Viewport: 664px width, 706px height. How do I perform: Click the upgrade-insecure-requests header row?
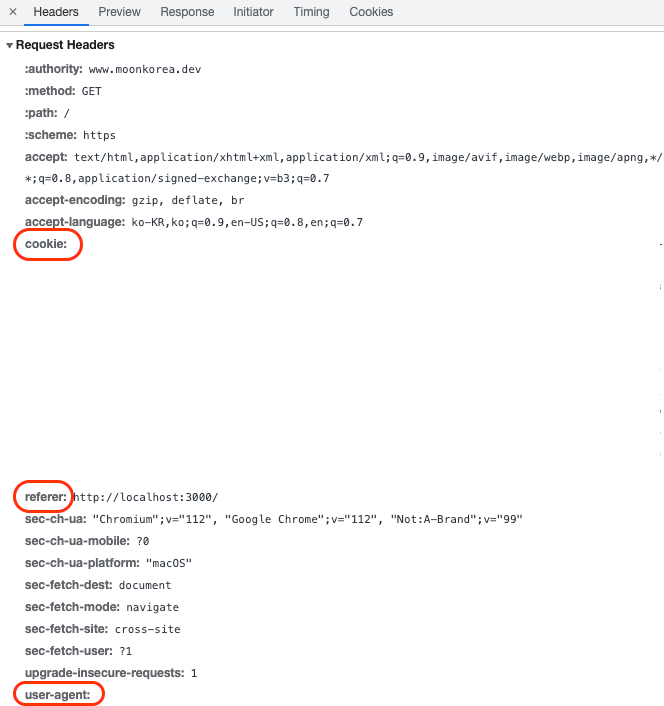tap(111, 673)
